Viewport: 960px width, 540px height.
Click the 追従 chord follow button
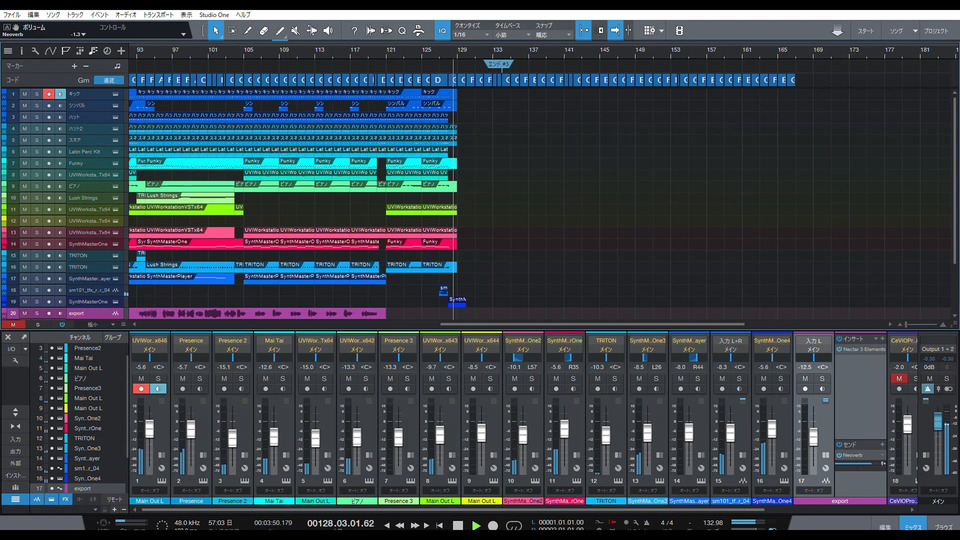click(109, 80)
